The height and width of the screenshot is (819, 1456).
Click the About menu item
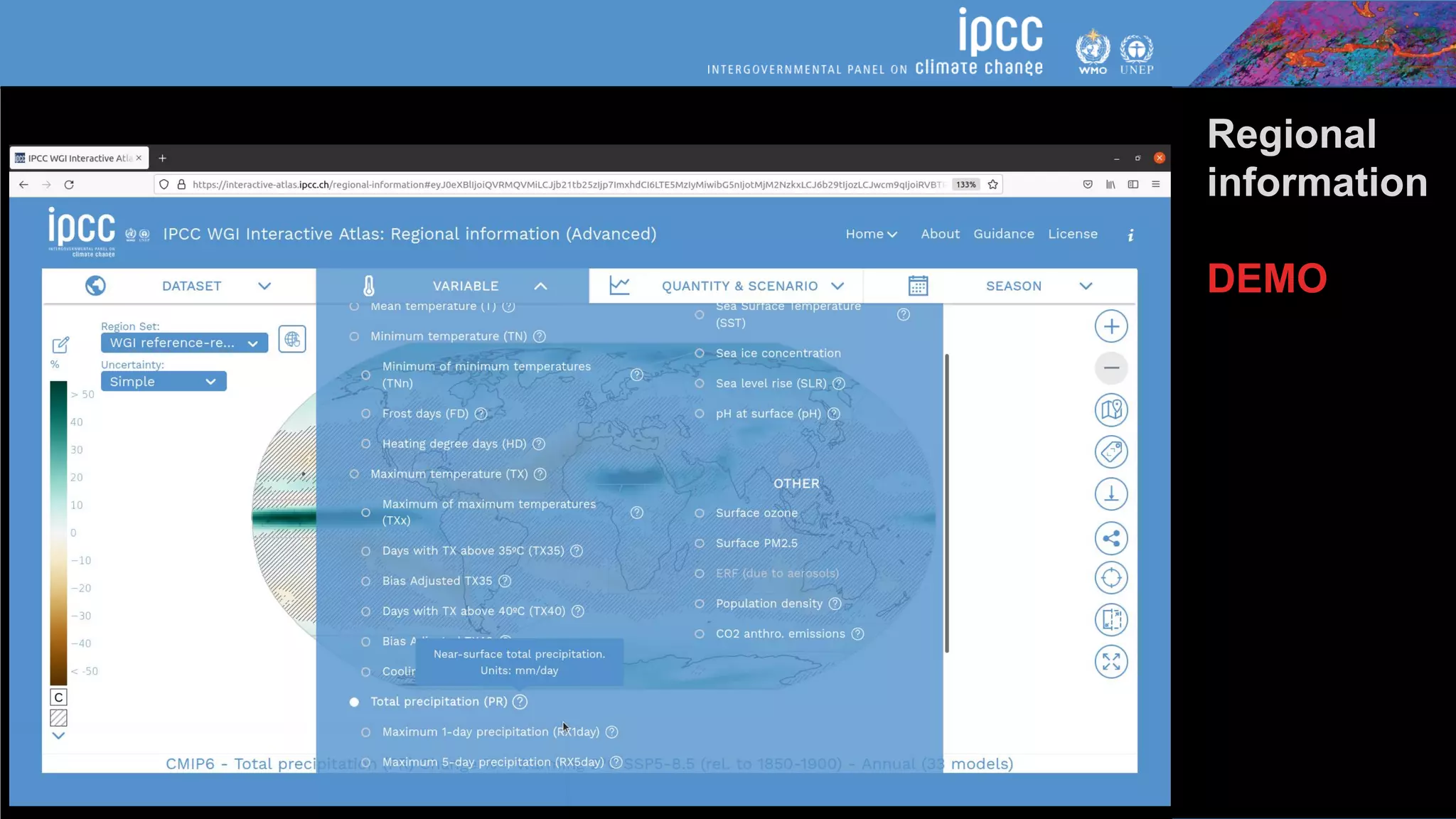pyautogui.click(x=940, y=234)
